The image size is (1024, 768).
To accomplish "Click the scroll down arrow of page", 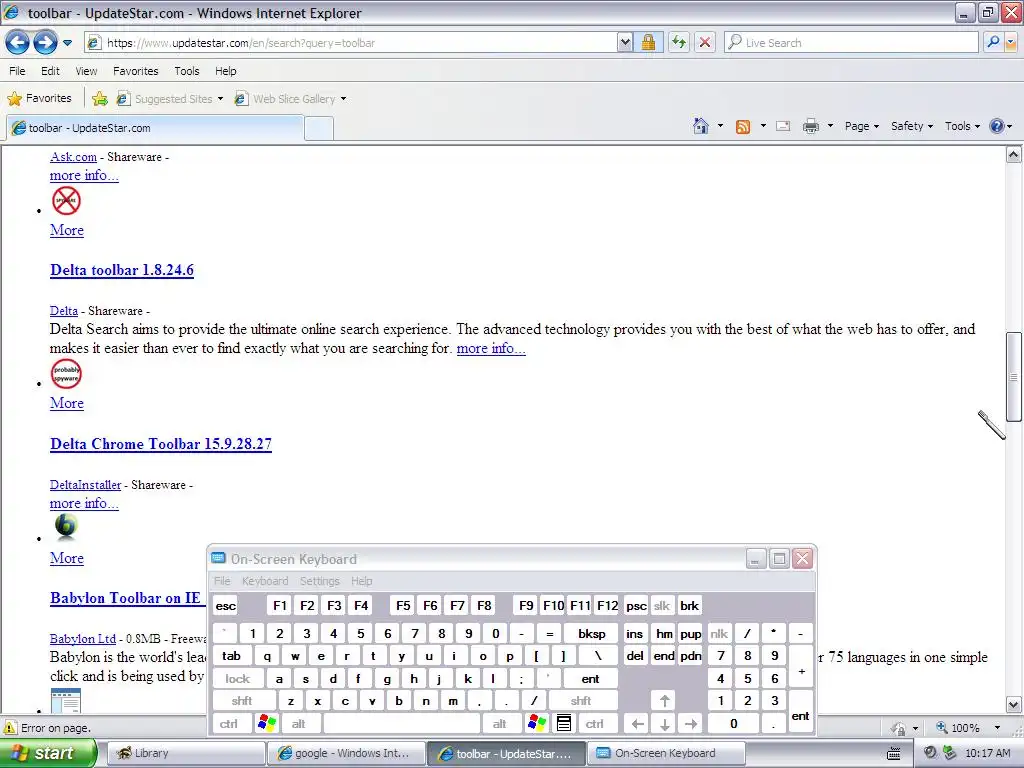I will coord(1013,705).
